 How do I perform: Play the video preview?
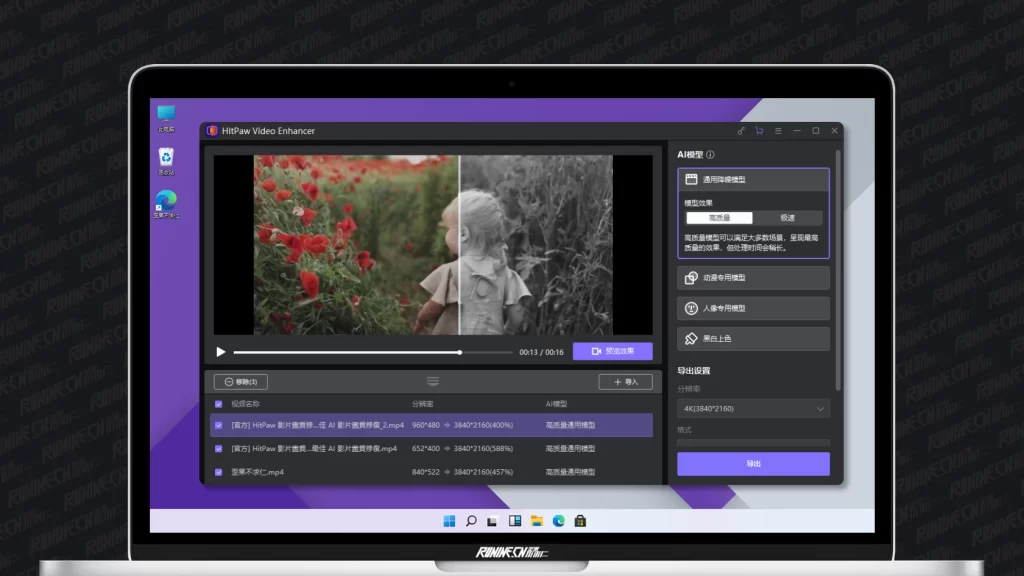pos(221,352)
